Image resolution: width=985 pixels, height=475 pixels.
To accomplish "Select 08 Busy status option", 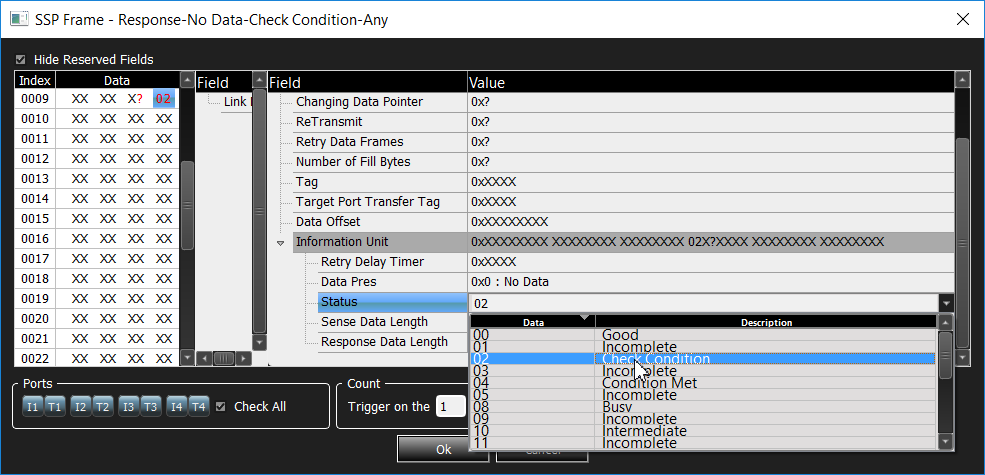I will point(702,407).
